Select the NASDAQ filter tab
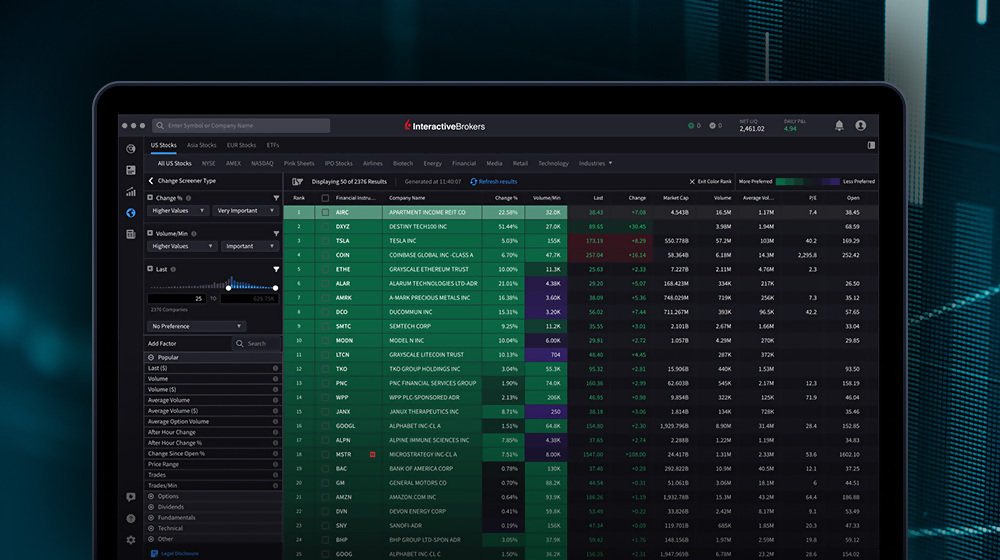This screenshot has width=1000, height=560. 262,163
